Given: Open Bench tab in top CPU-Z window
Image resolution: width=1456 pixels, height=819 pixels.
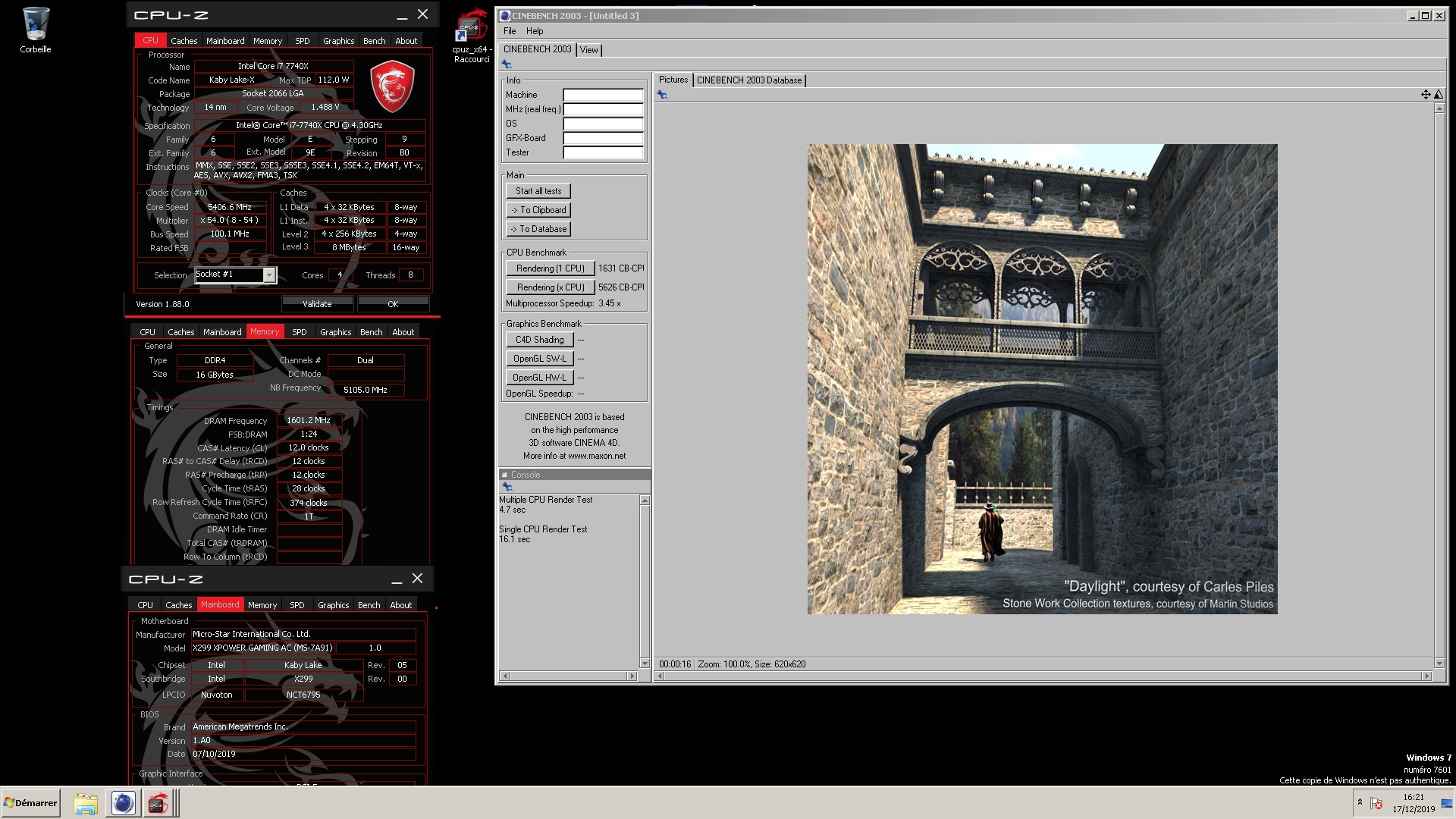Looking at the screenshot, I should (x=375, y=41).
